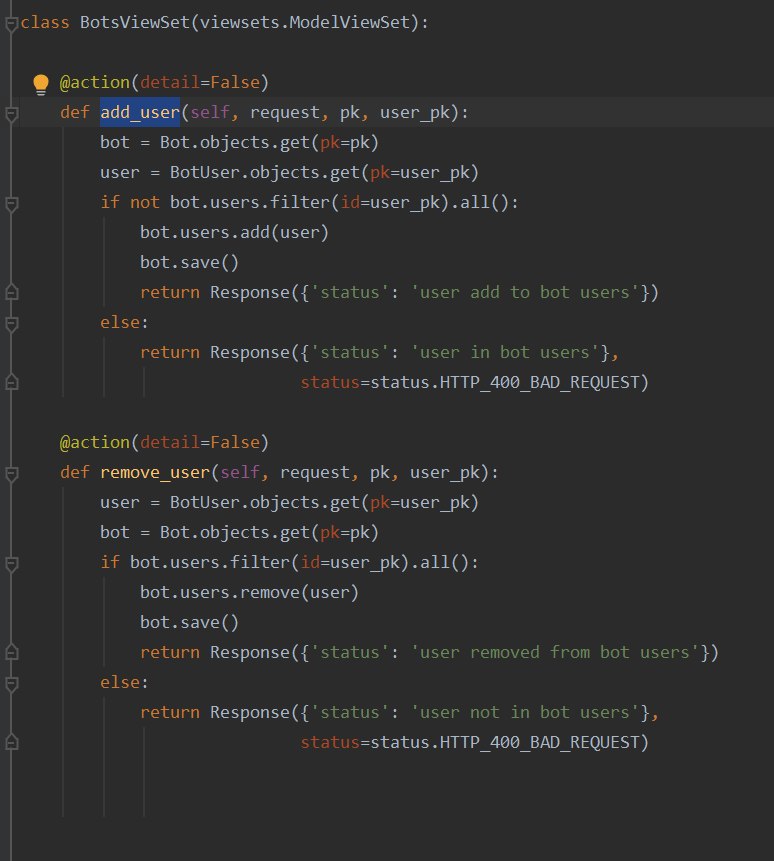Click the first @action decorator above add_user
774x861 pixels.
[164, 82]
